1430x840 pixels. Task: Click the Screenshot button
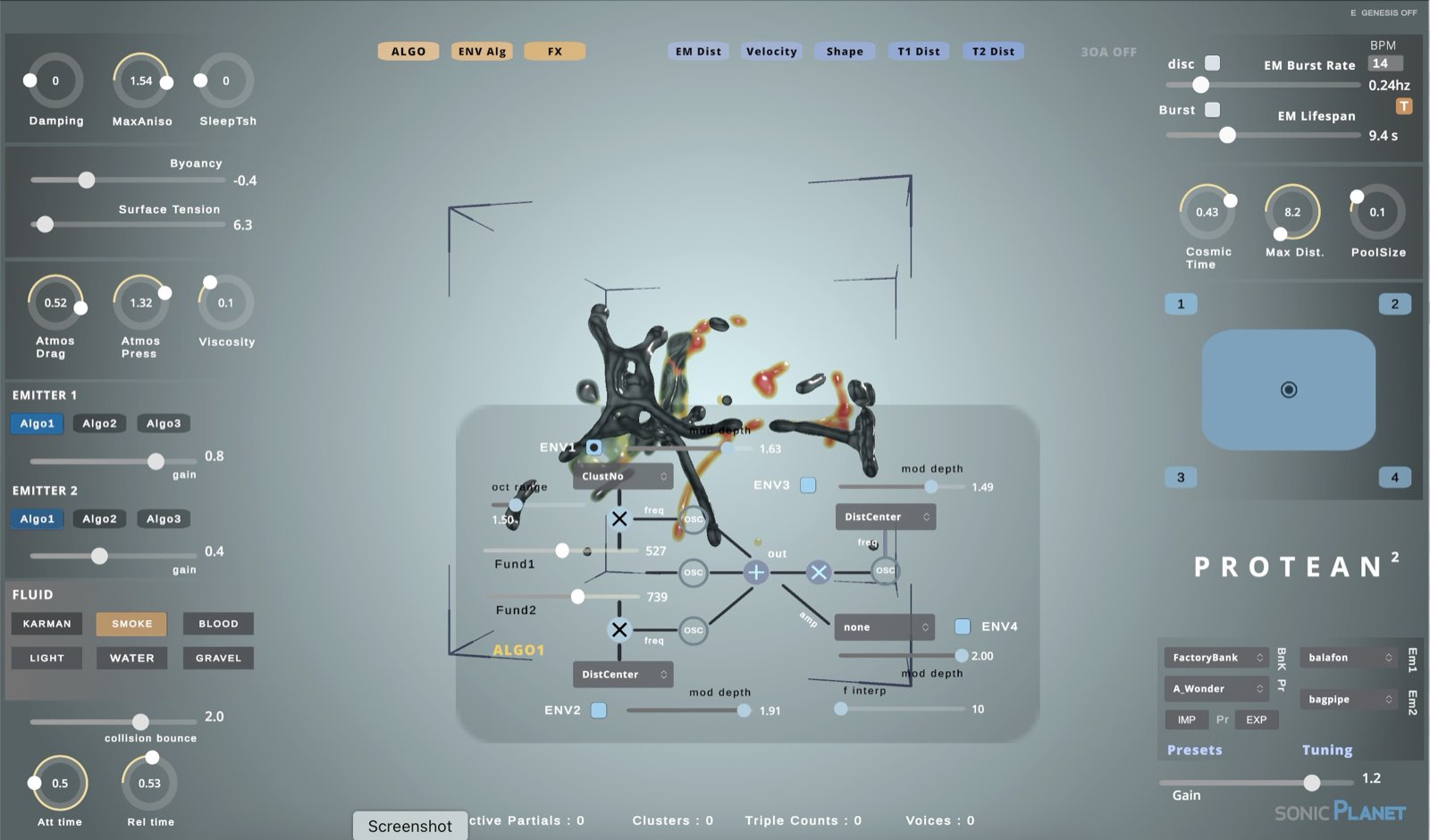pyautogui.click(x=410, y=826)
